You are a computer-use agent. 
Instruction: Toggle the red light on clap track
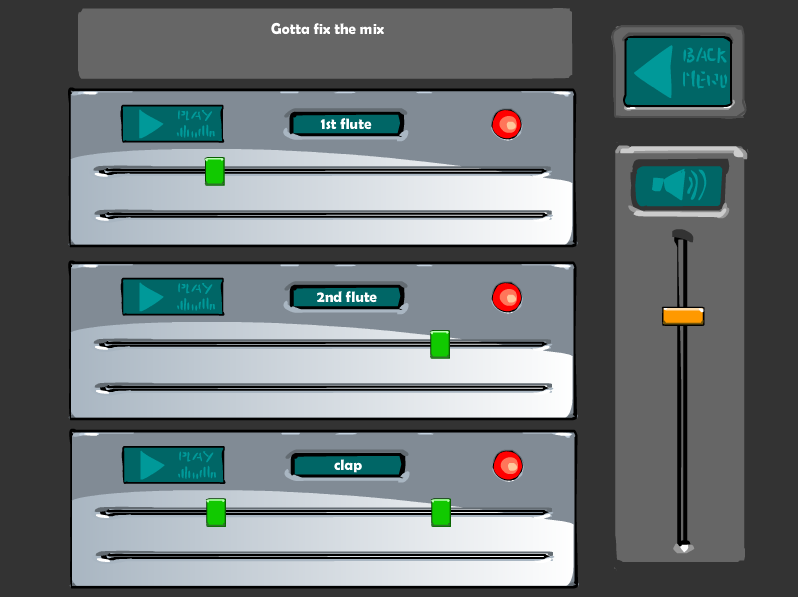pyautogui.click(x=508, y=465)
